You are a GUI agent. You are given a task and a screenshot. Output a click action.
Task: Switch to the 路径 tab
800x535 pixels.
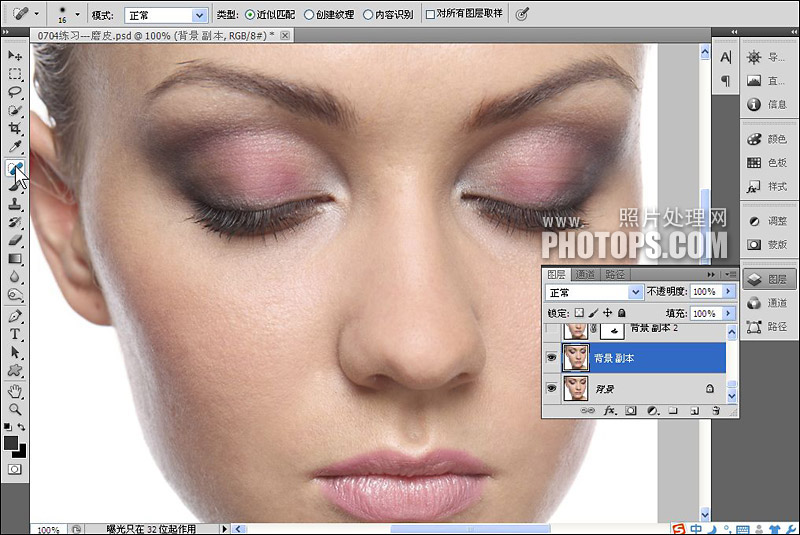click(x=615, y=274)
